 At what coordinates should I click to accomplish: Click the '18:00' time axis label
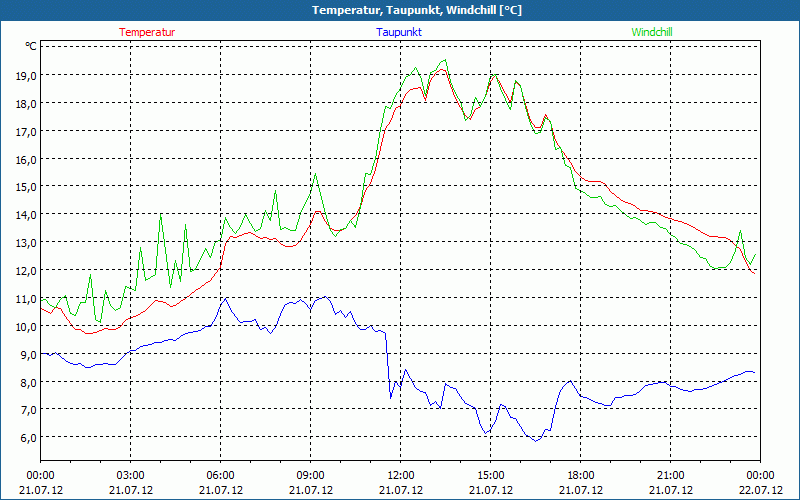580,476
